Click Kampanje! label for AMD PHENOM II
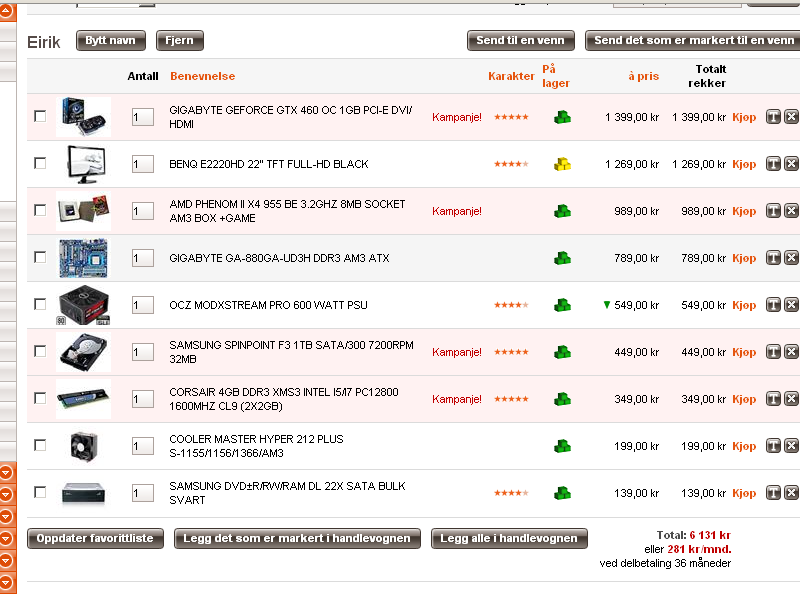Viewport: 800px width, 600px height. (x=457, y=211)
